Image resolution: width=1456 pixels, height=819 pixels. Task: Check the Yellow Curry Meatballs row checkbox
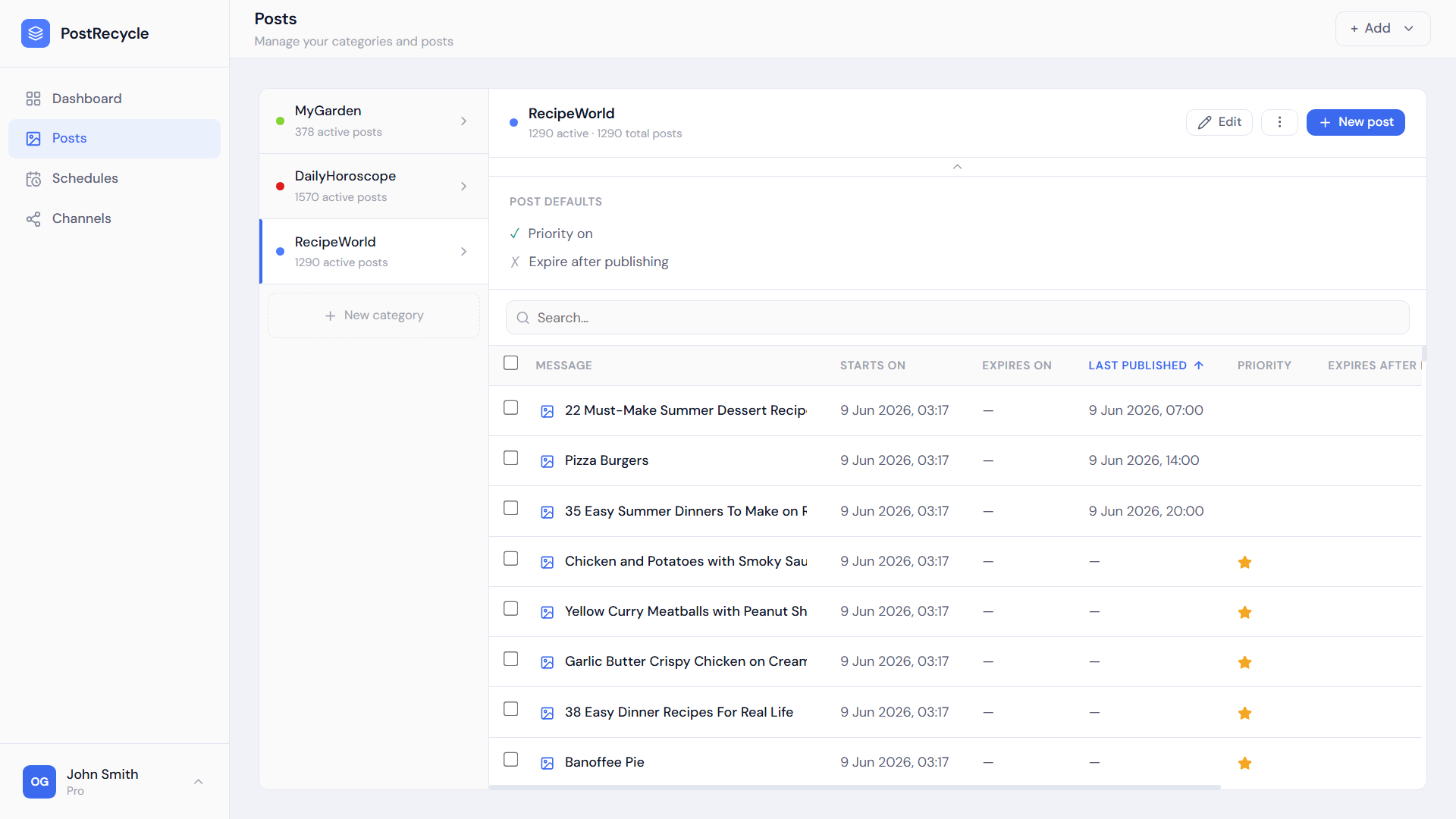511,609
